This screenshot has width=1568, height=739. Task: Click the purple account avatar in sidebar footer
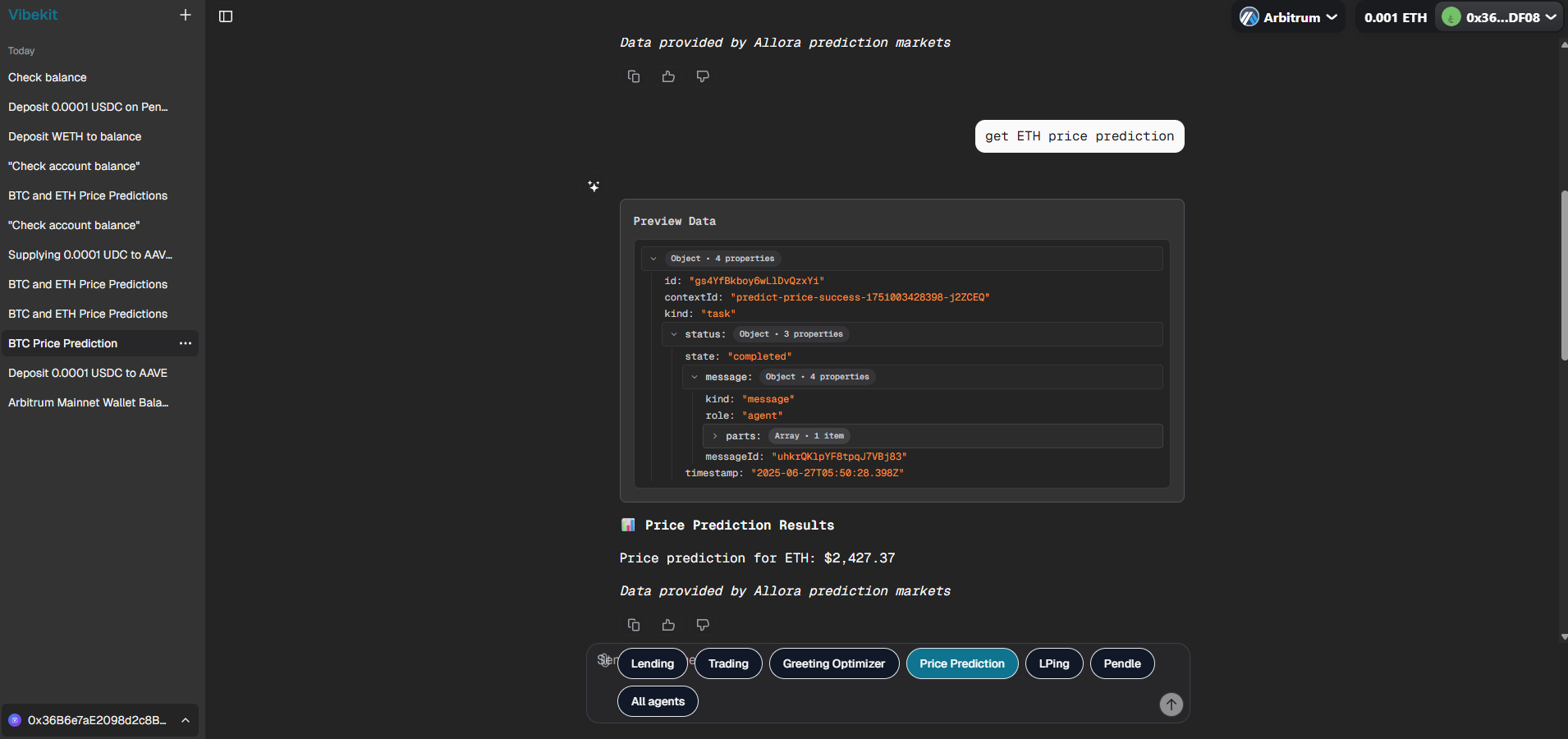pos(15,720)
